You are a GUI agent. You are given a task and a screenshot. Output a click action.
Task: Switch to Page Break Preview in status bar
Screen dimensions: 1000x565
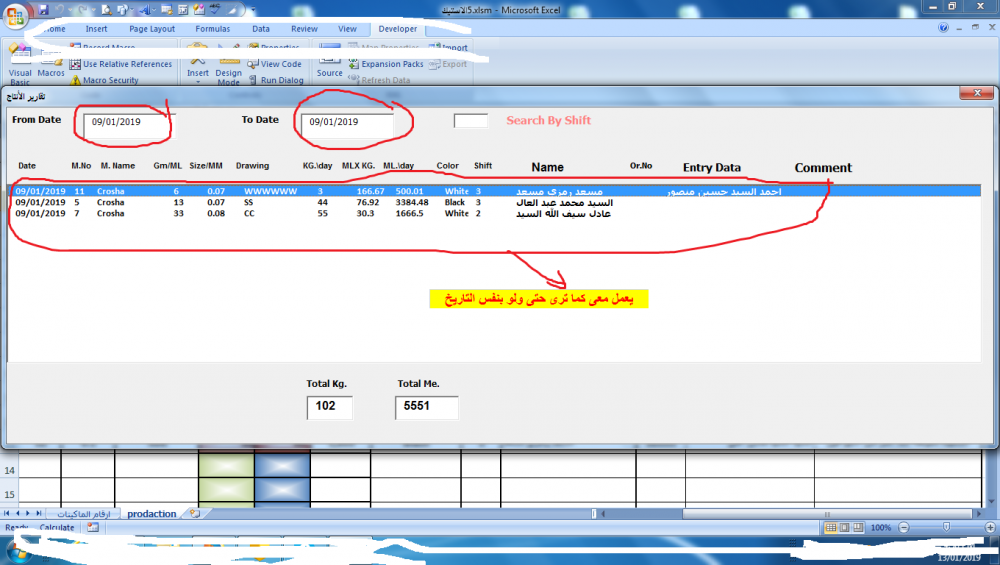click(858, 528)
